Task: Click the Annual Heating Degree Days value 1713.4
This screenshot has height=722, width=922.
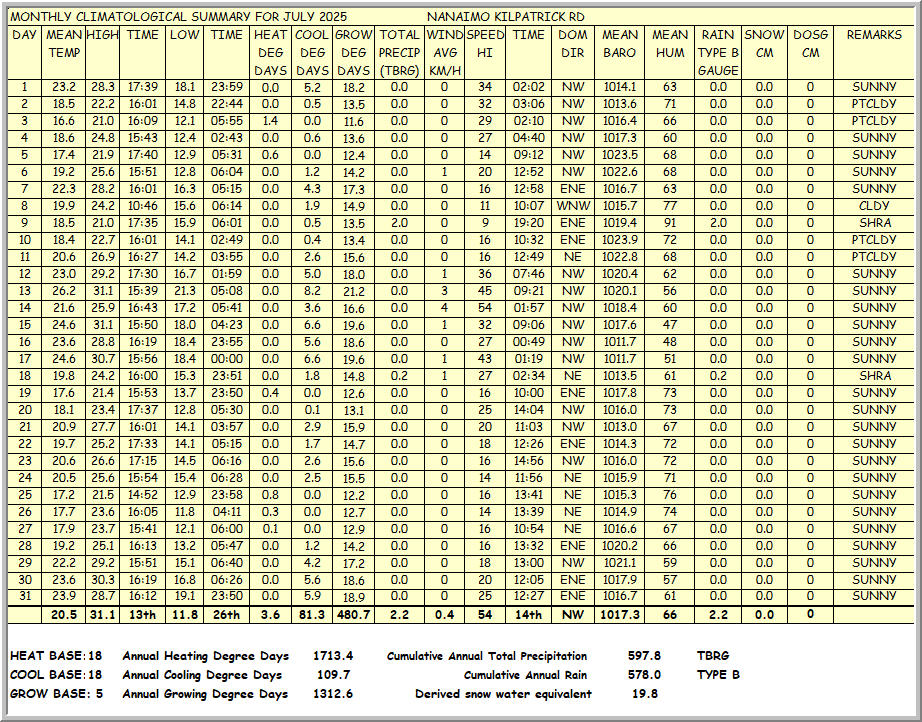Action: click(x=333, y=656)
